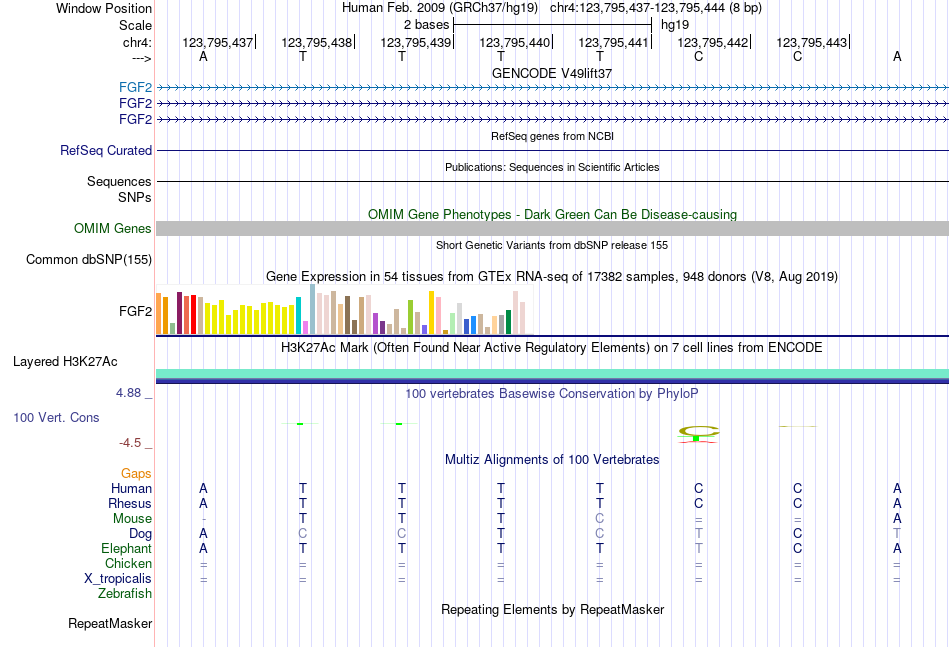Select the Human species row label

click(131, 488)
